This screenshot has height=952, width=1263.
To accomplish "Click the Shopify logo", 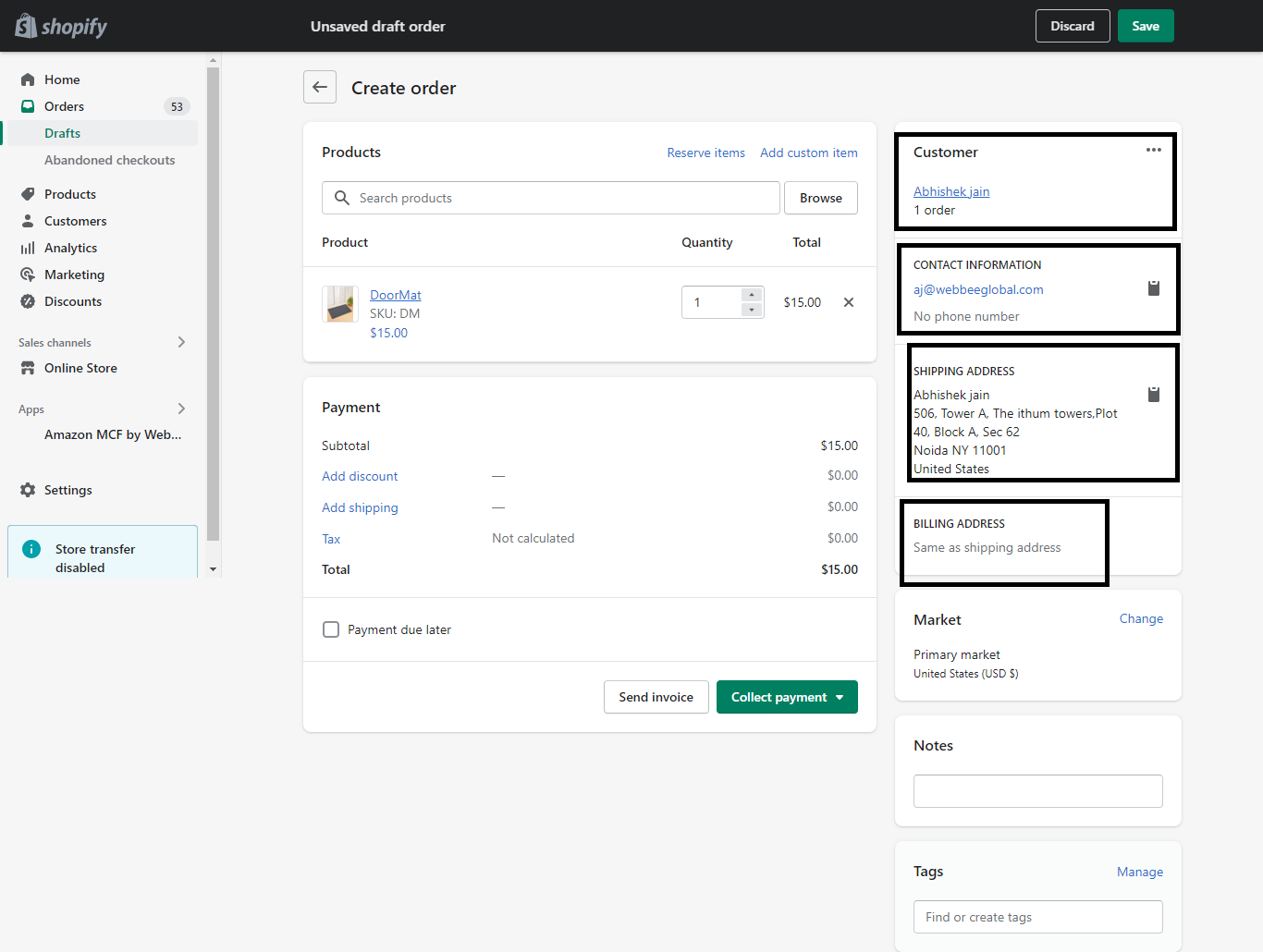I will point(59,26).
